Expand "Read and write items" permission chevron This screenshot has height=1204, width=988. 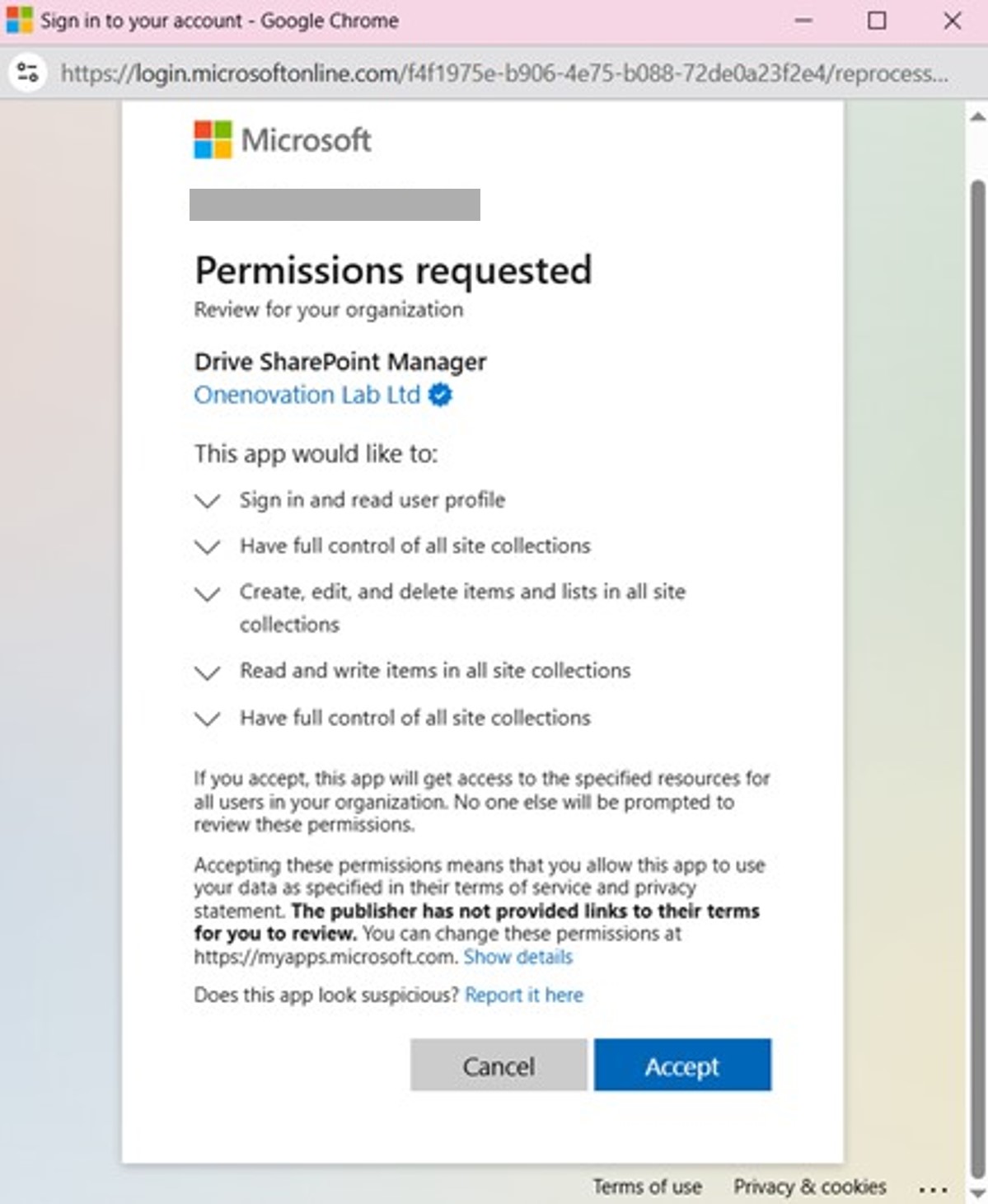(207, 672)
